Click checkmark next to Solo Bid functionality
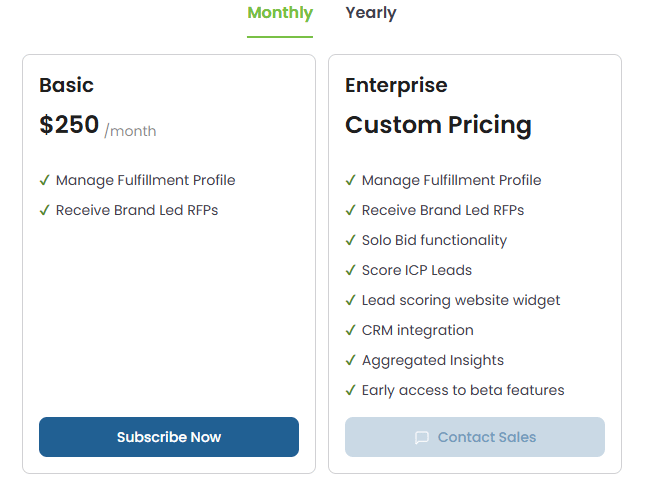The image size is (648, 486). click(351, 241)
